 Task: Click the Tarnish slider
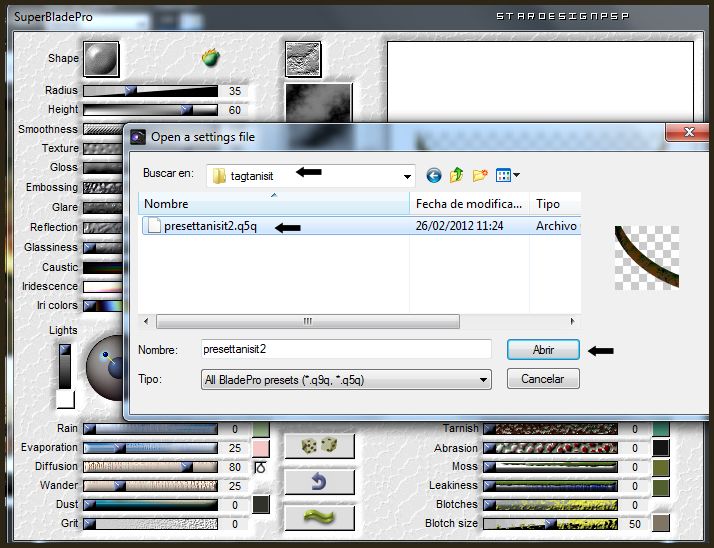click(551, 429)
